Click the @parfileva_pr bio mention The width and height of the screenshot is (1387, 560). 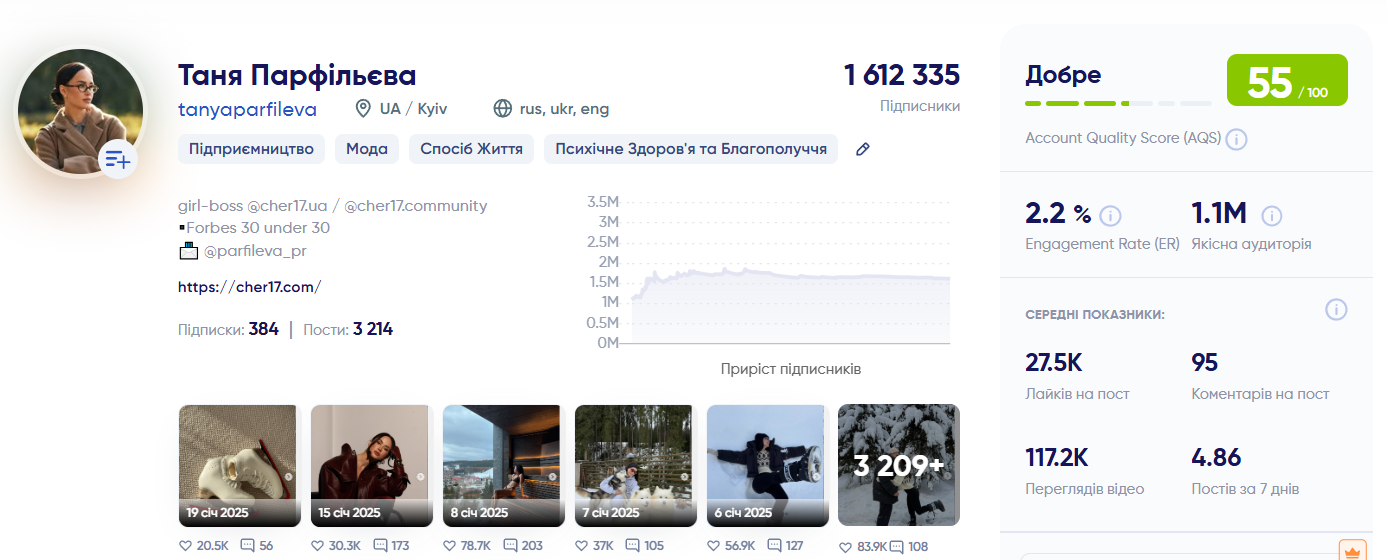point(257,251)
